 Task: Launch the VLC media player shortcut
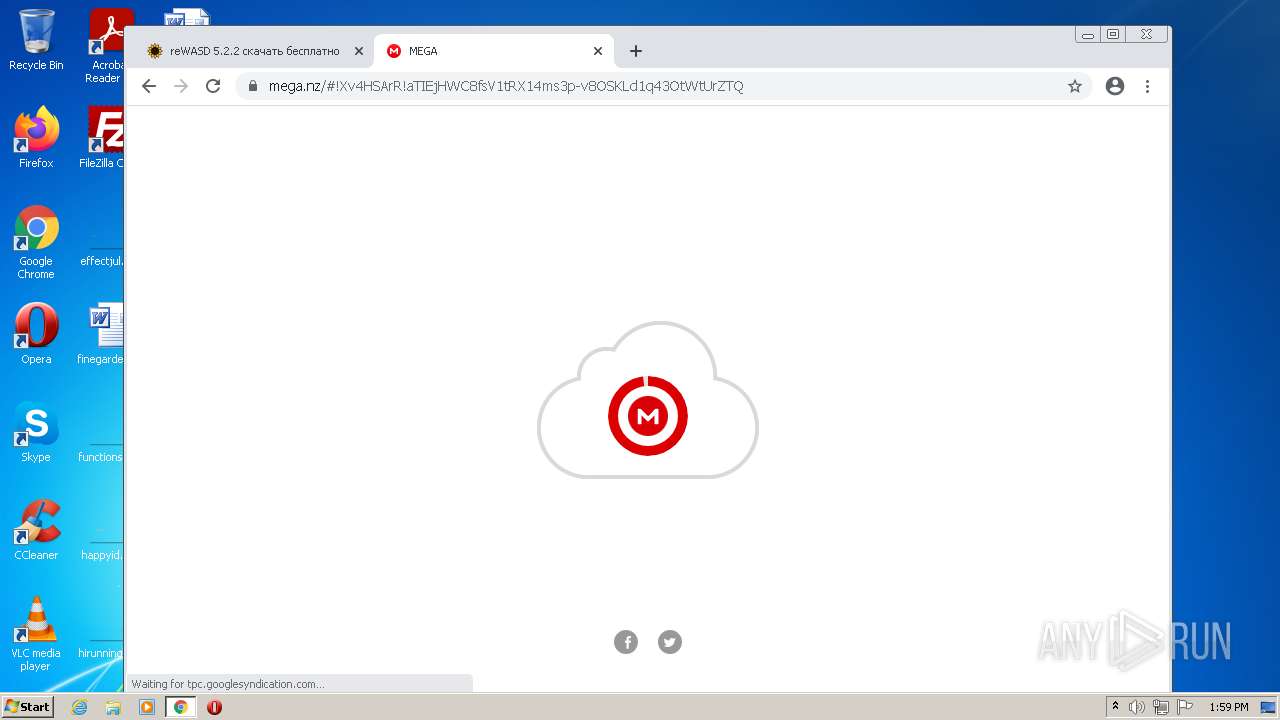point(36,634)
